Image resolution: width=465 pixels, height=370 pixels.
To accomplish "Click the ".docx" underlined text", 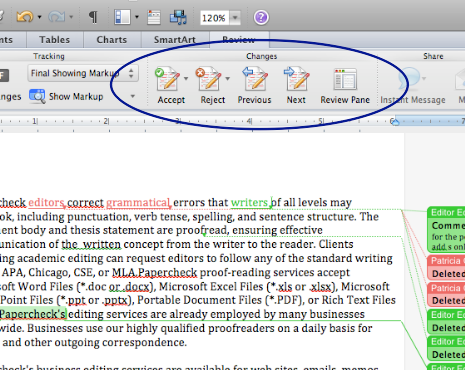I will point(135,287).
